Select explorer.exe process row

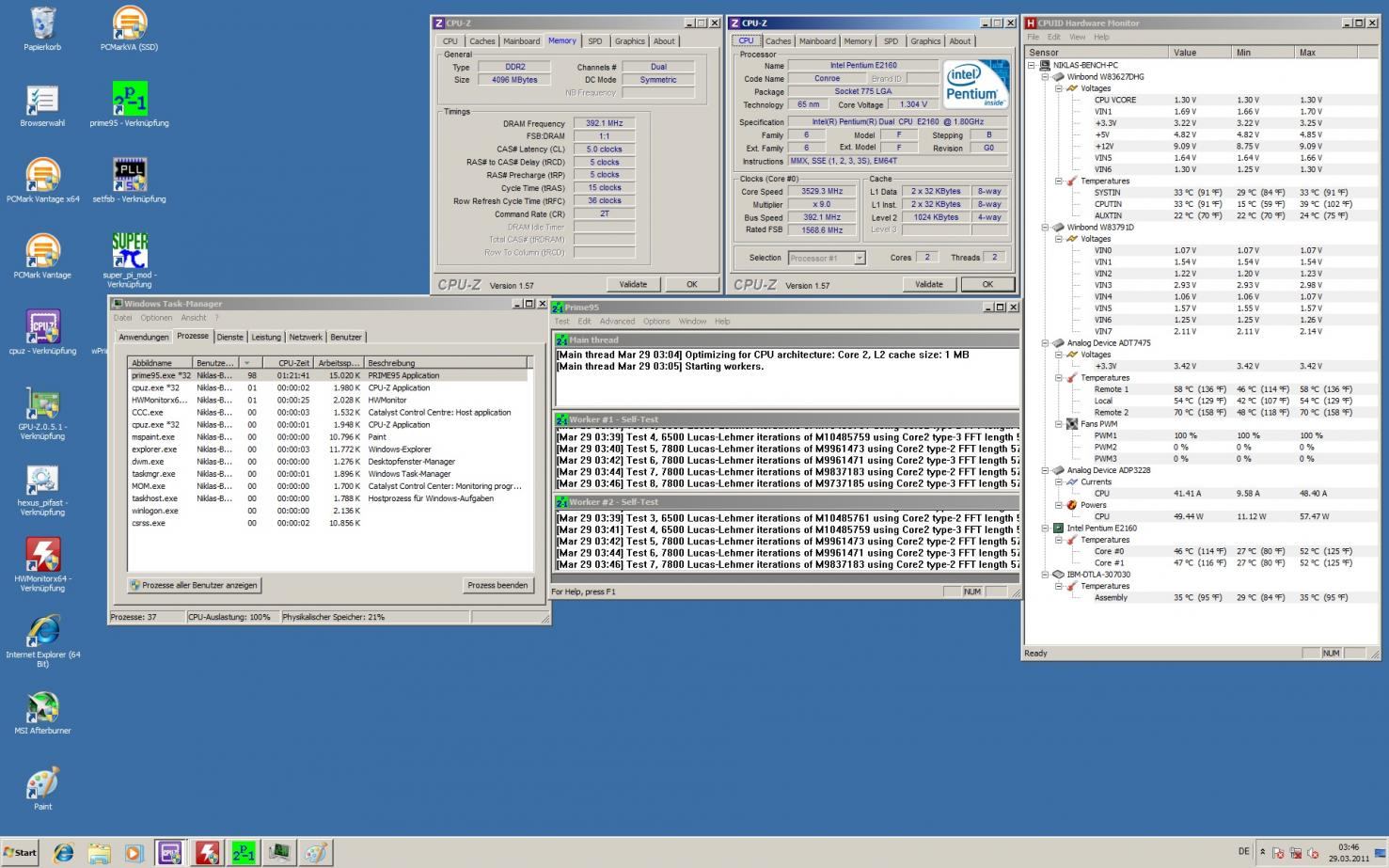(328, 450)
